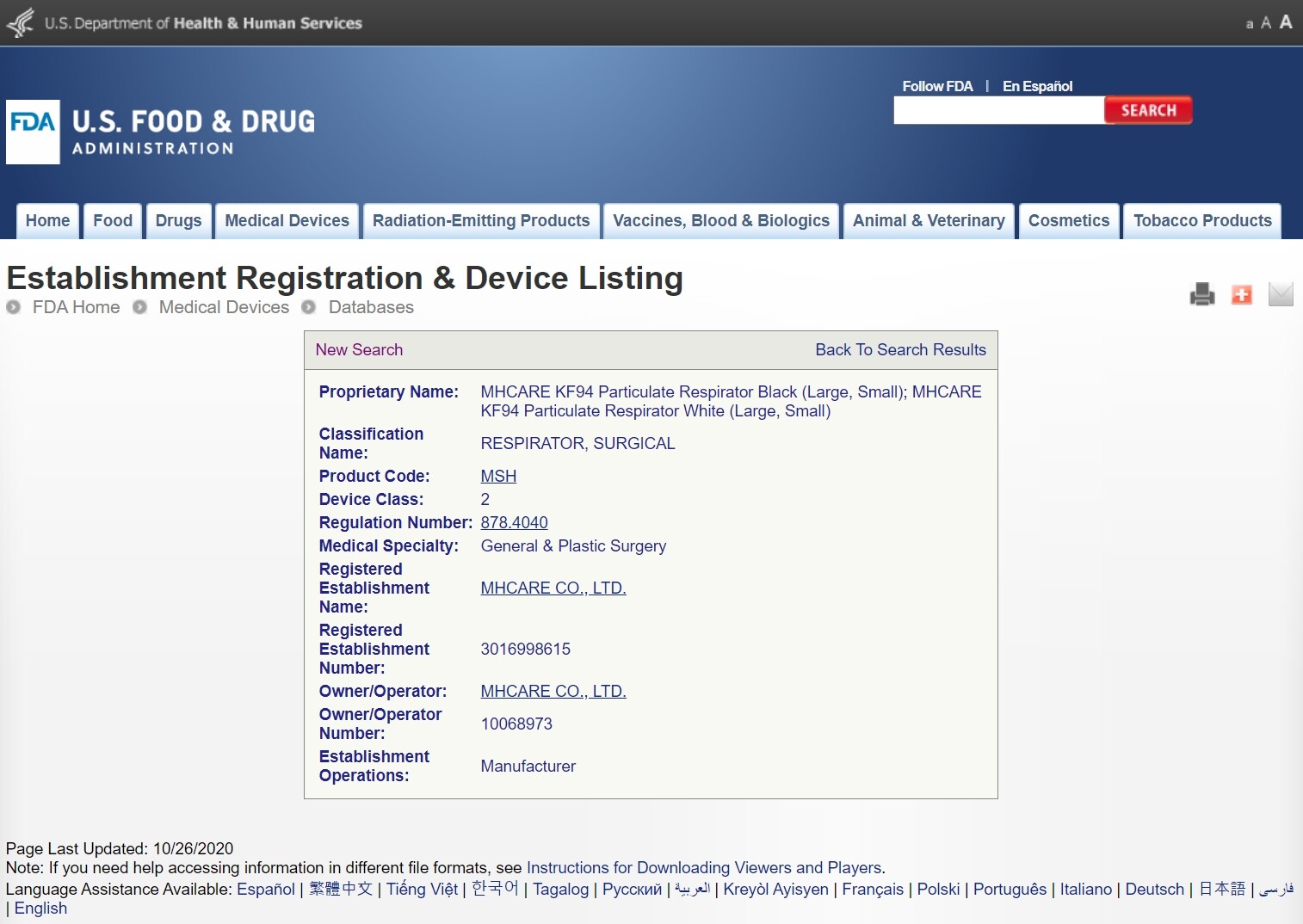This screenshot has width=1303, height=924.
Task: Select the largest font size 'A'
Action: click(1286, 22)
